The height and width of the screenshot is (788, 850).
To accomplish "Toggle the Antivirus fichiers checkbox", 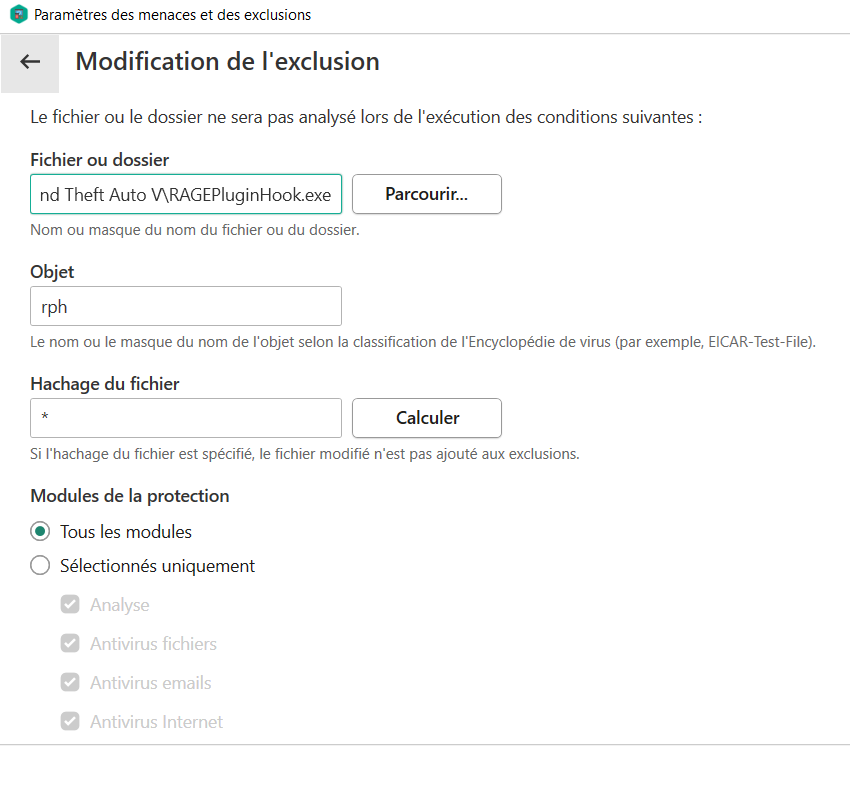I will (x=70, y=644).
